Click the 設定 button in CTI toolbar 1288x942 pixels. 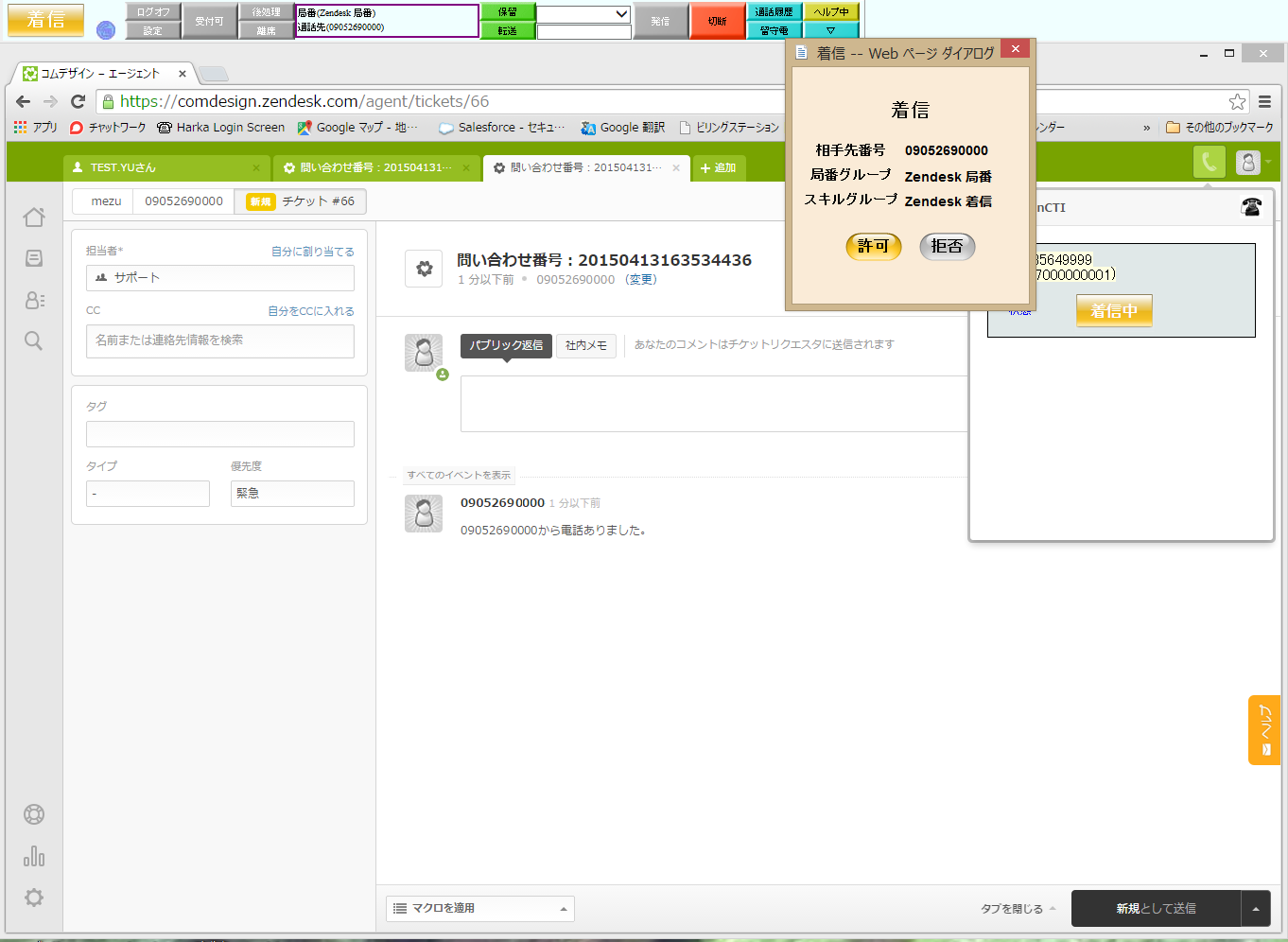coord(153,30)
